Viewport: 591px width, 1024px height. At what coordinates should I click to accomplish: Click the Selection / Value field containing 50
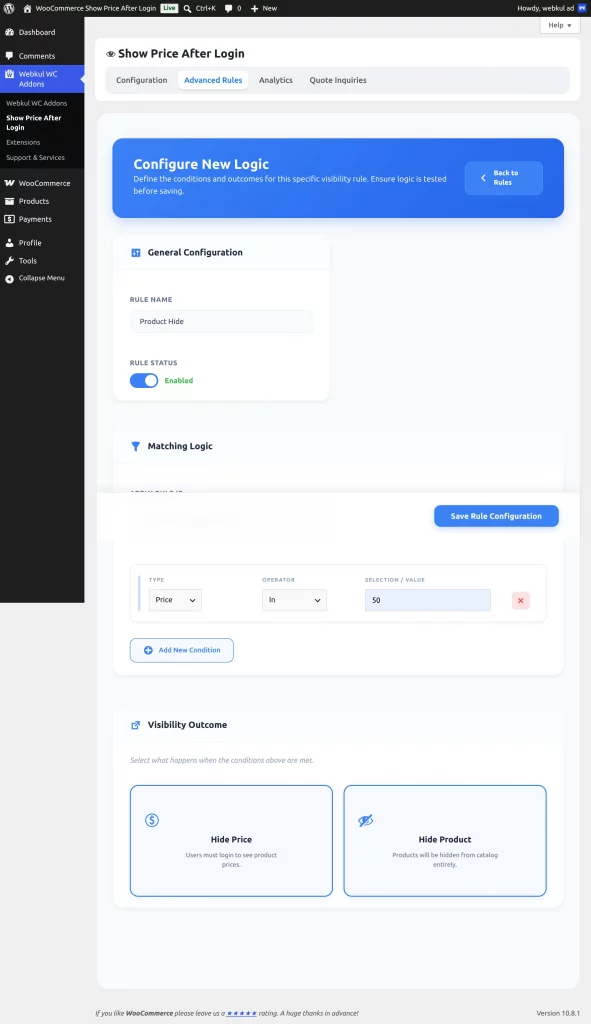pos(428,600)
